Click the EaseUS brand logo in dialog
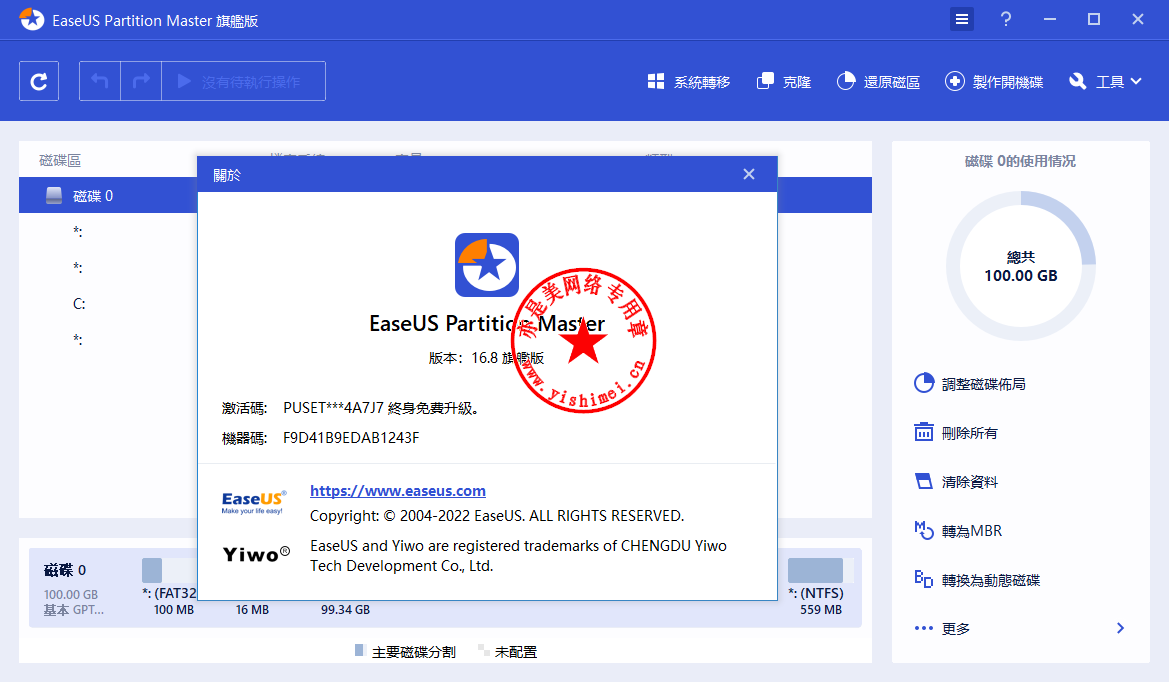Screen dimensions: 1169x682 253,502
